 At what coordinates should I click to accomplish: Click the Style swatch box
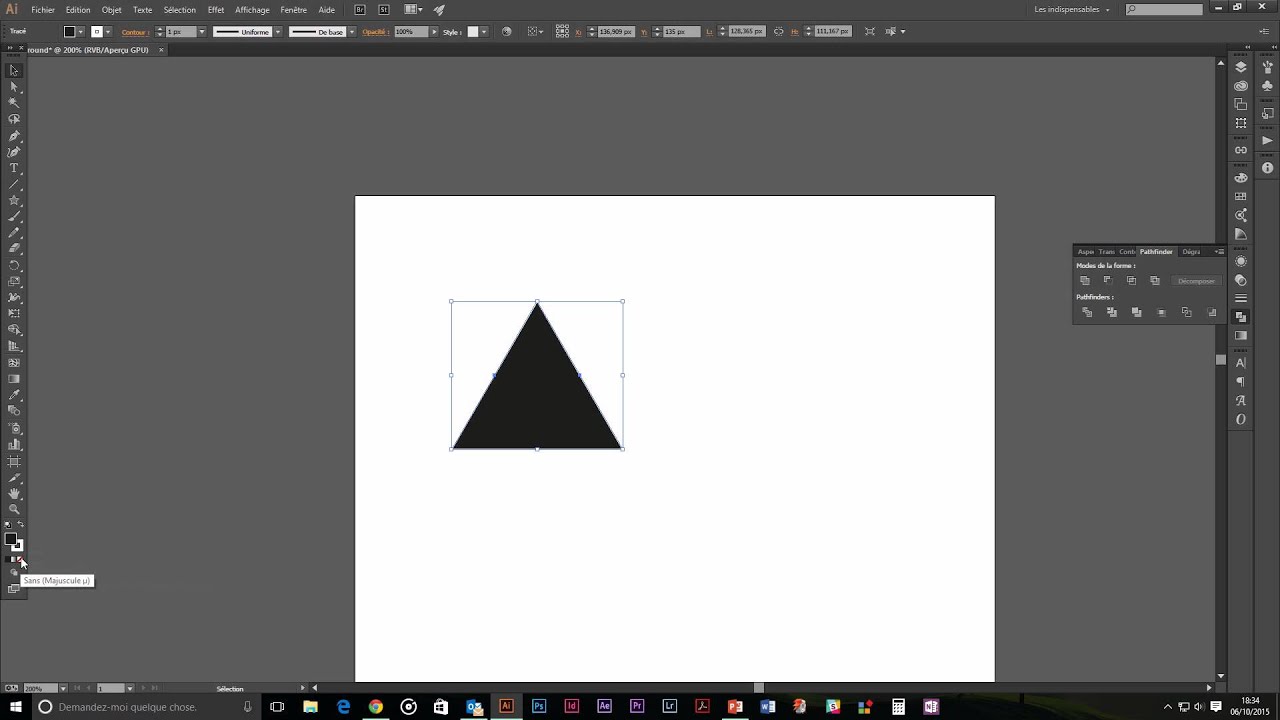click(x=473, y=32)
